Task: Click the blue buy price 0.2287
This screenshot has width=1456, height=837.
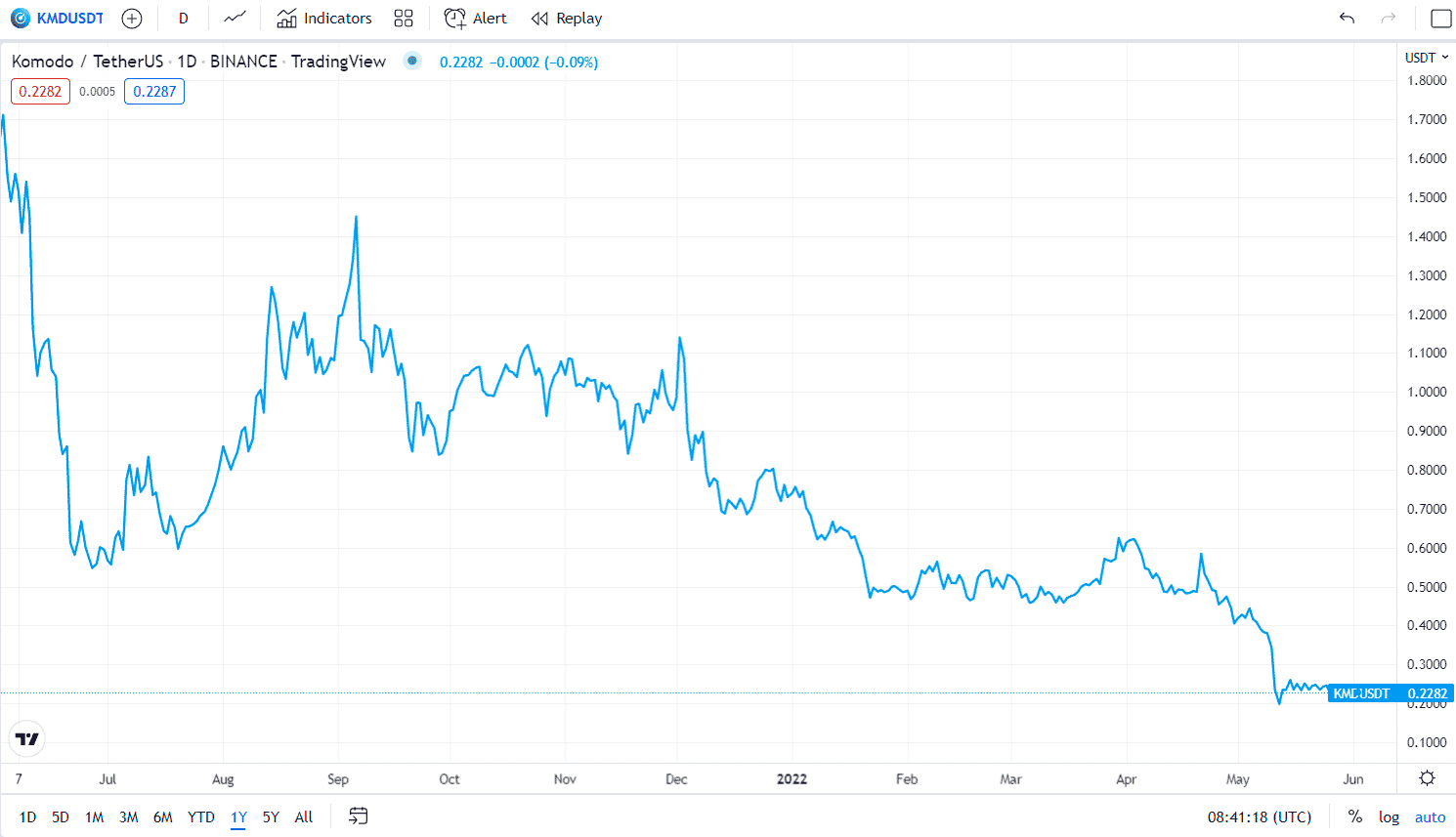Action: click(154, 92)
